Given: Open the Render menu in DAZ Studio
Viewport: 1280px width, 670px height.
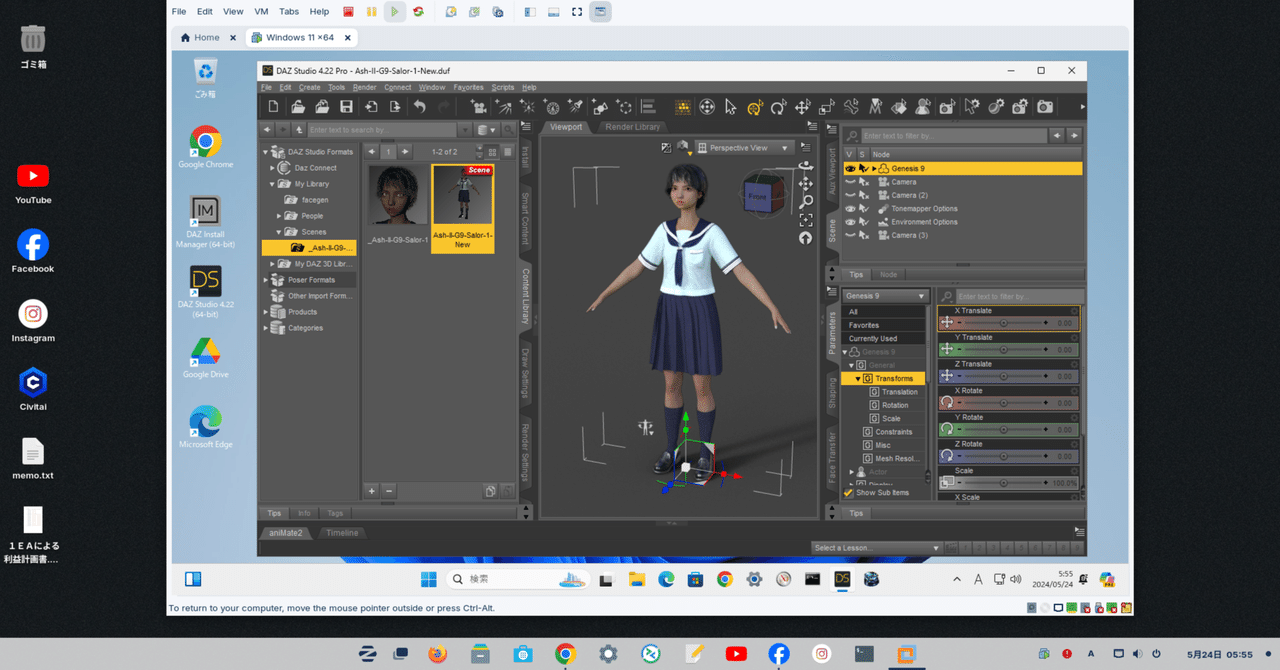Looking at the screenshot, I should click(x=364, y=87).
